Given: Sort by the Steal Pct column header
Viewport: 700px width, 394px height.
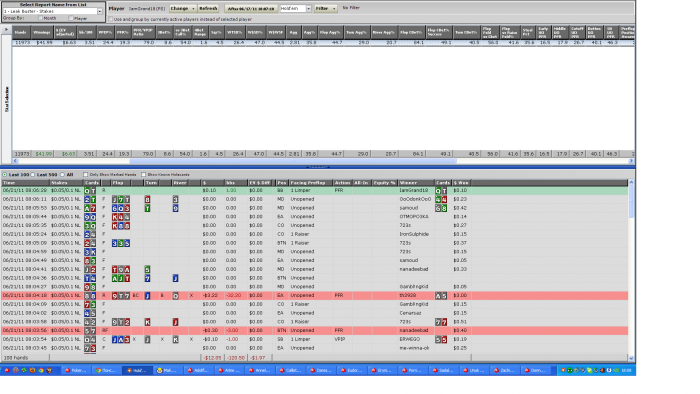Looking at the screenshot, I should (528, 32).
